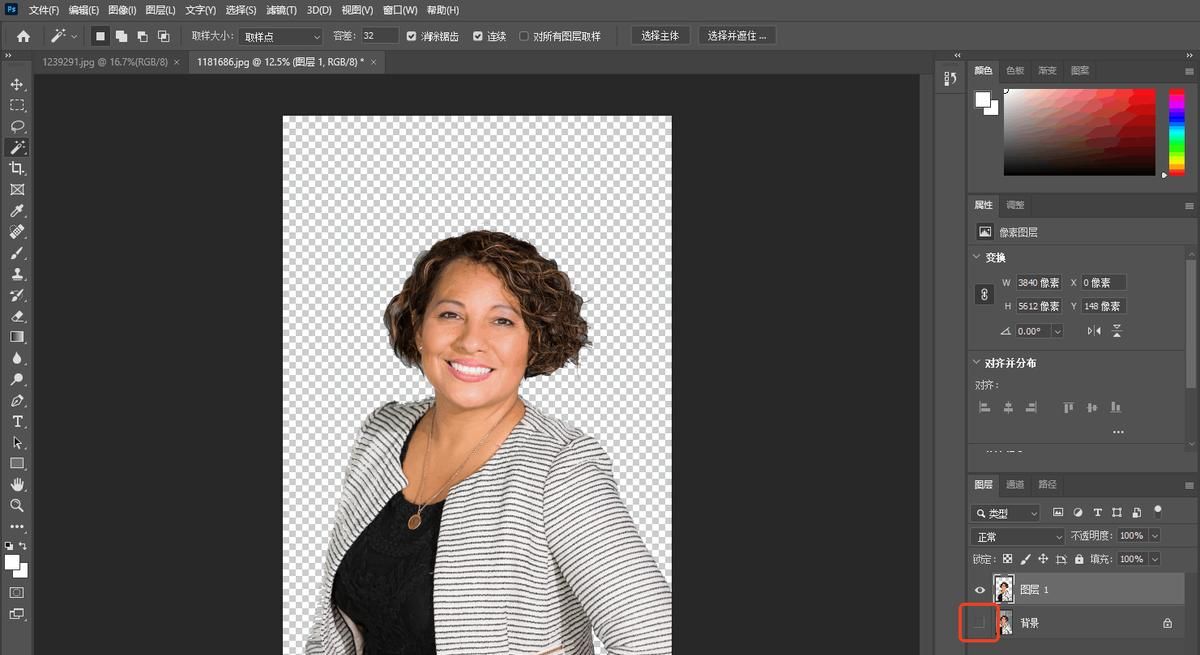
Task: Select the Move tool
Action: pyautogui.click(x=17, y=84)
